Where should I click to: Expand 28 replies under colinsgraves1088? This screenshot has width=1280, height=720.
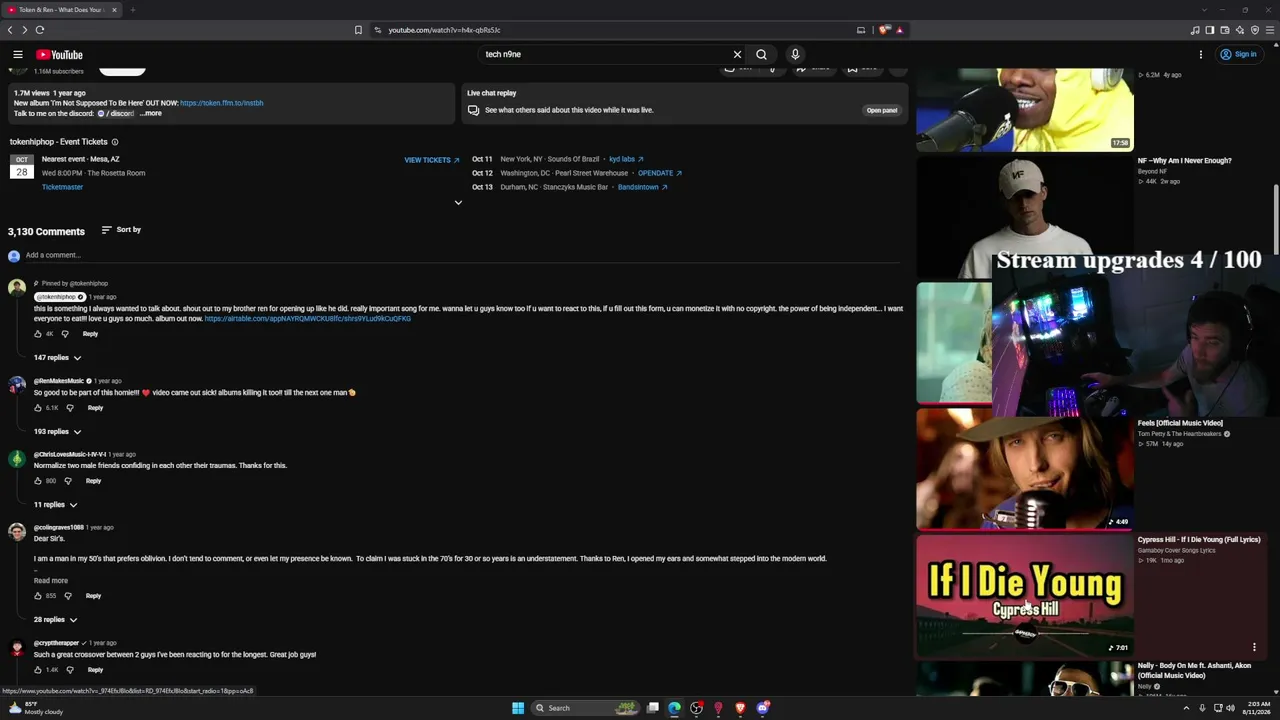point(55,620)
